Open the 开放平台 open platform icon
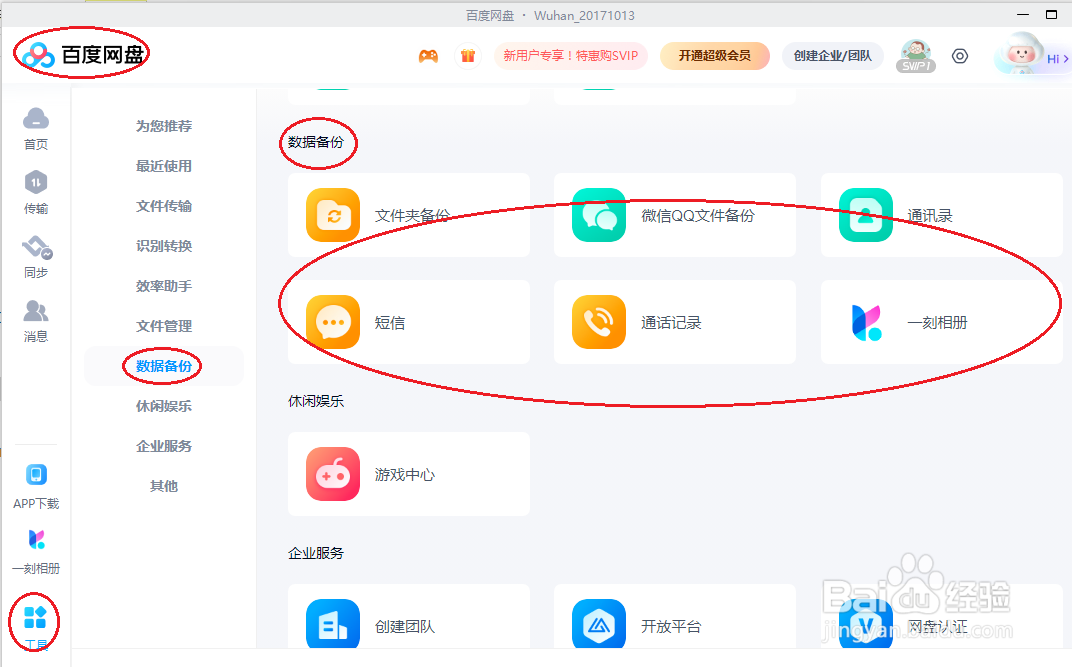The width and height of the screenshot is (1072, 667). click(599, 623)
